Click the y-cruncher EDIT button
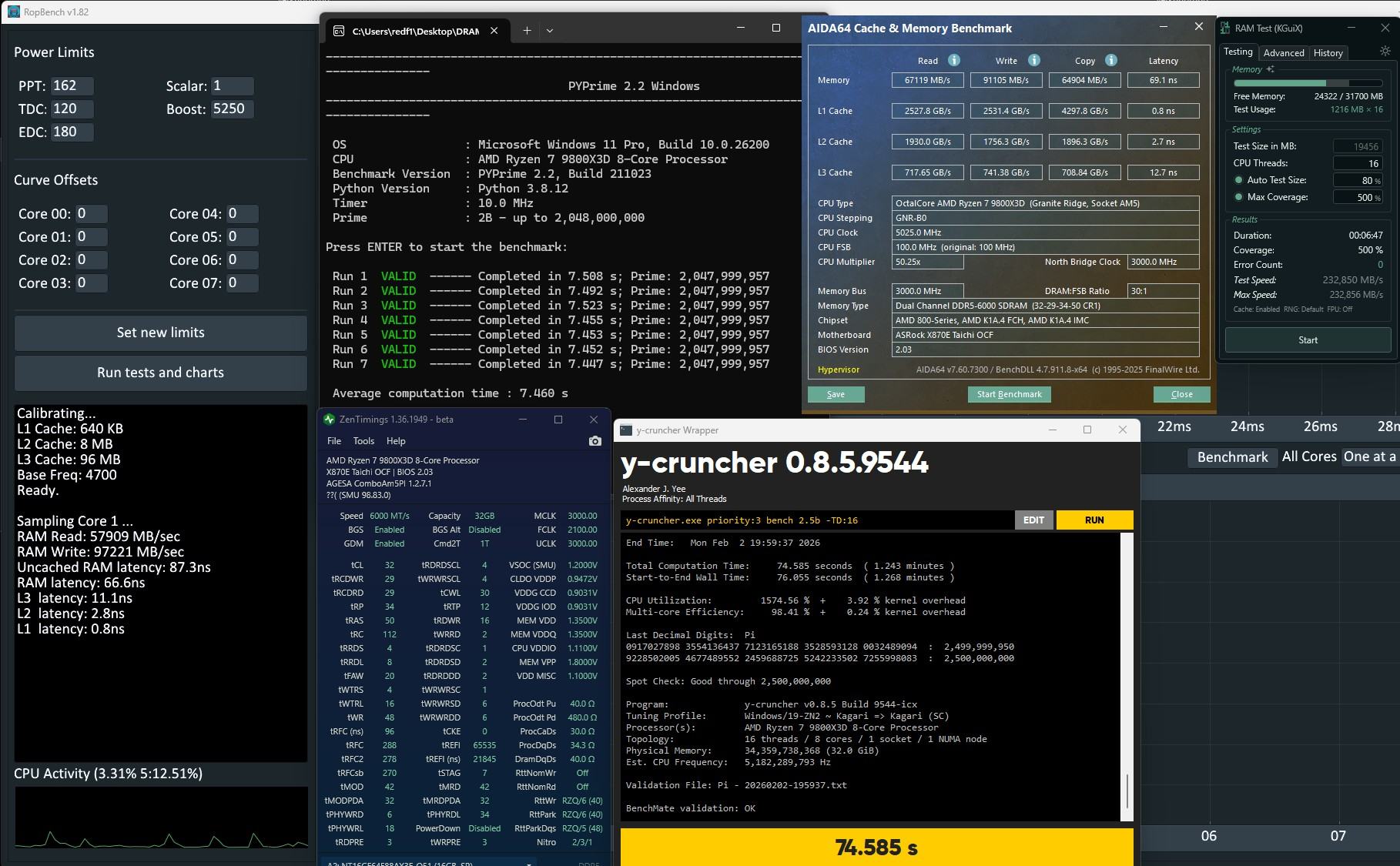Viewport: 1400px width, 866px height. pos(1033,520)
